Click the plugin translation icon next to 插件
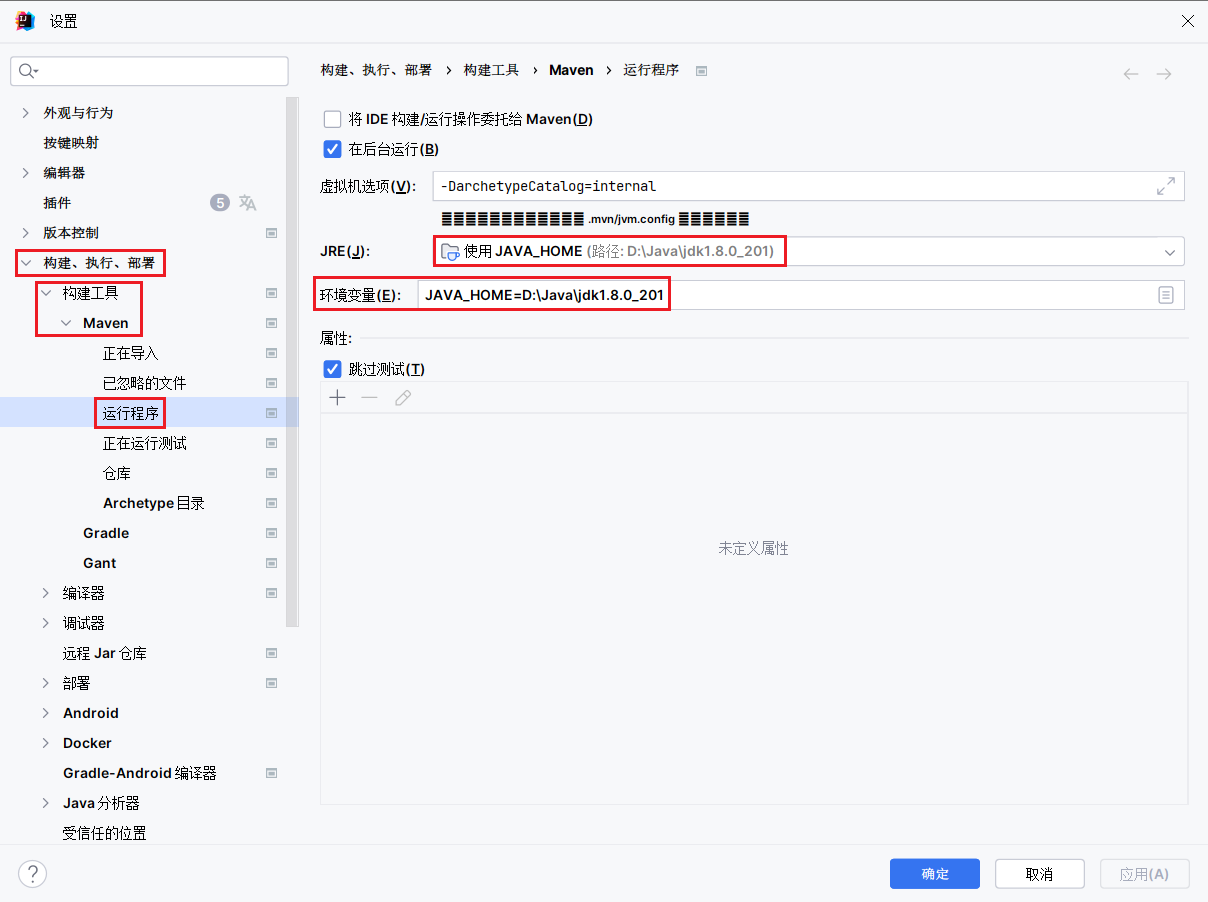The image size is (1208, 902). 248,203
